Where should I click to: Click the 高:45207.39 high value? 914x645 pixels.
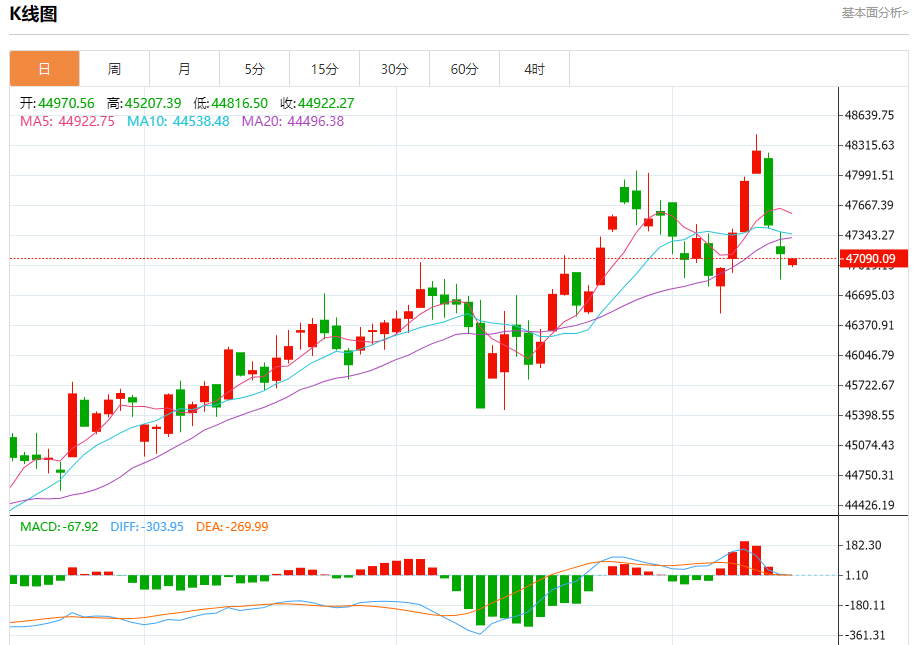coord(144,103)
